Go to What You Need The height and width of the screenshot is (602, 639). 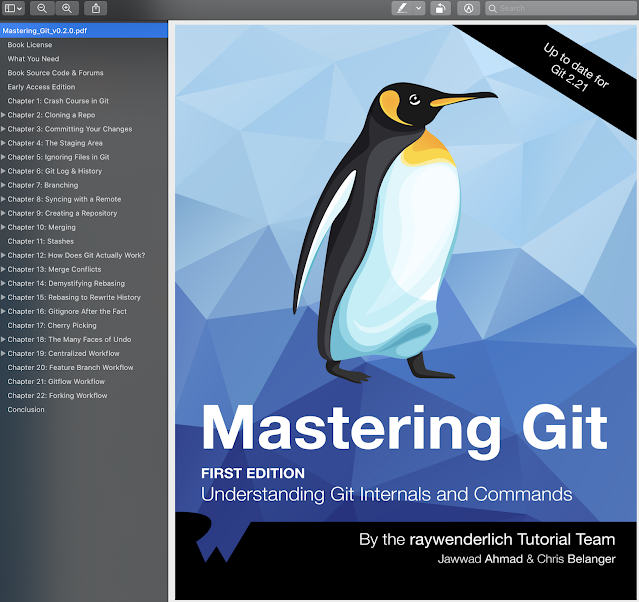click(x=33, y=59)
